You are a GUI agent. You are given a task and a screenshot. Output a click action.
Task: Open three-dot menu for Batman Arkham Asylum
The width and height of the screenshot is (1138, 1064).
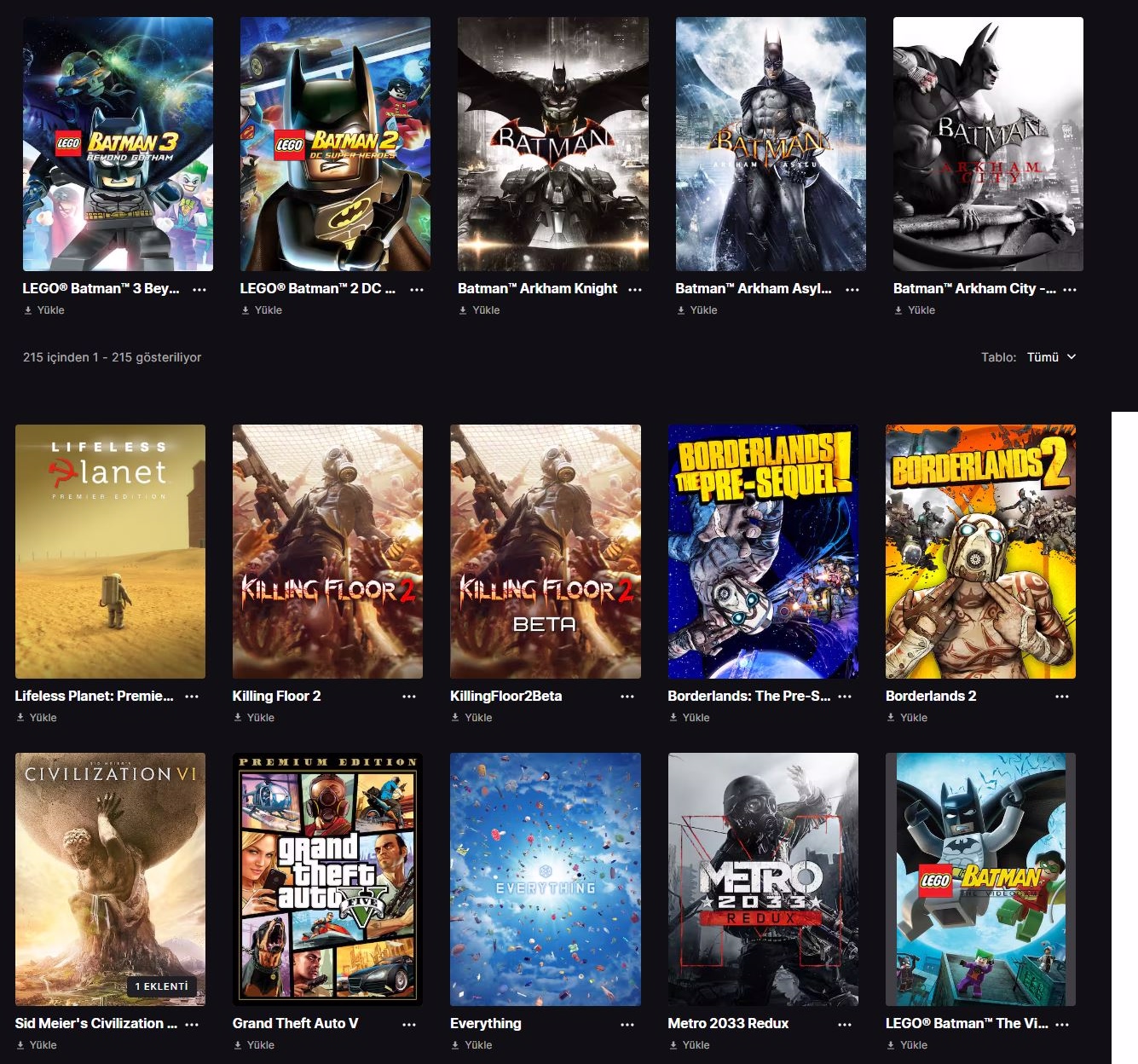(x=852, y=289)
